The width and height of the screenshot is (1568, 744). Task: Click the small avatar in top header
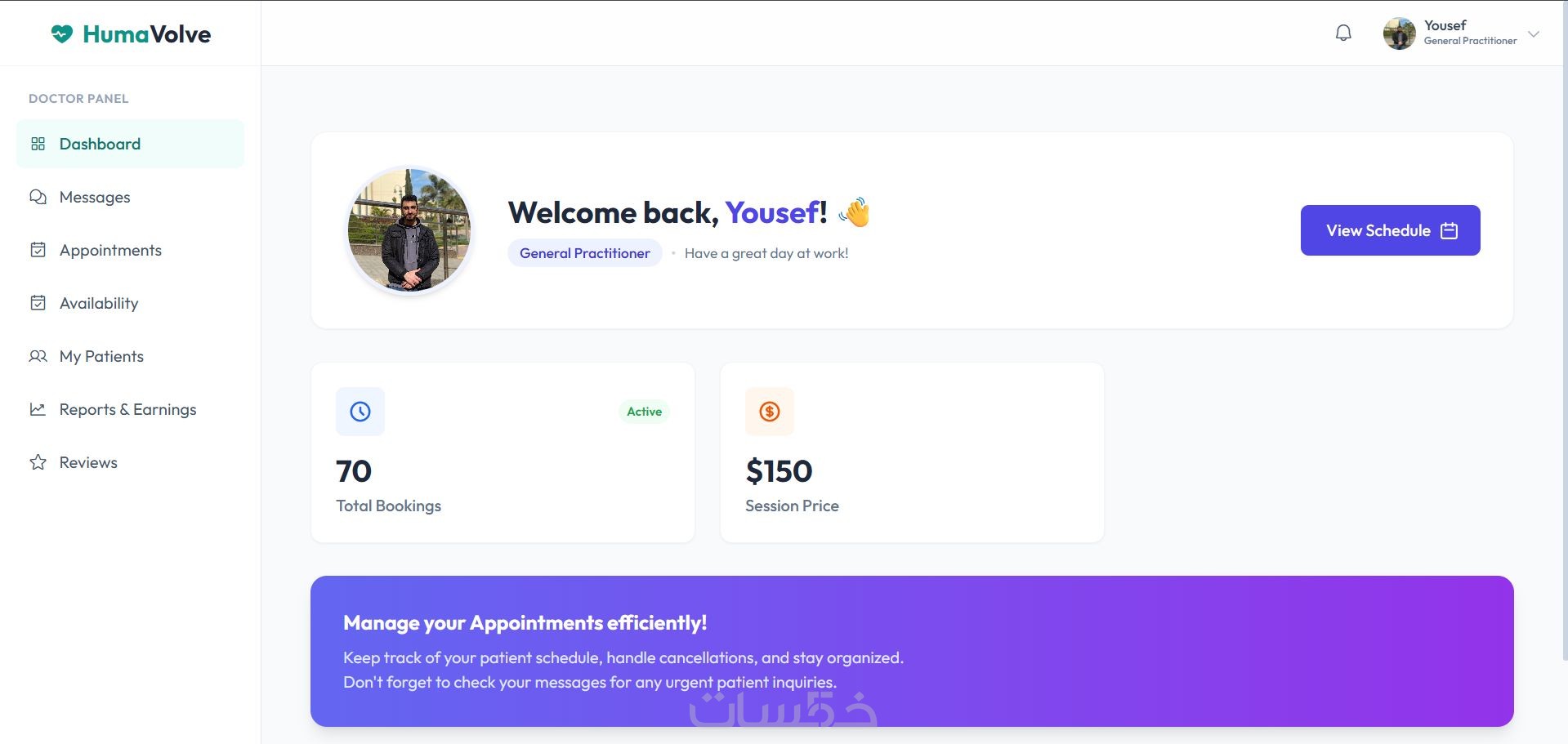[1399, 33]
